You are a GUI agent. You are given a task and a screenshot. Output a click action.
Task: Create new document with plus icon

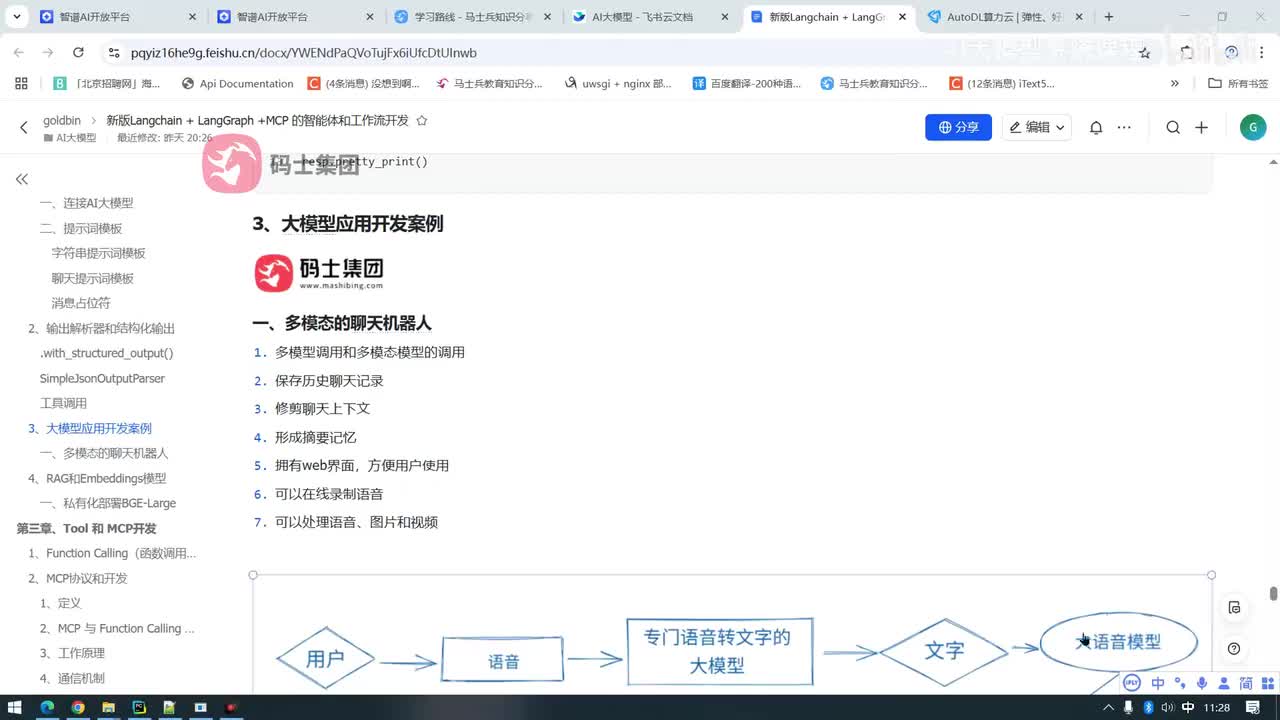coord(1201,127)
